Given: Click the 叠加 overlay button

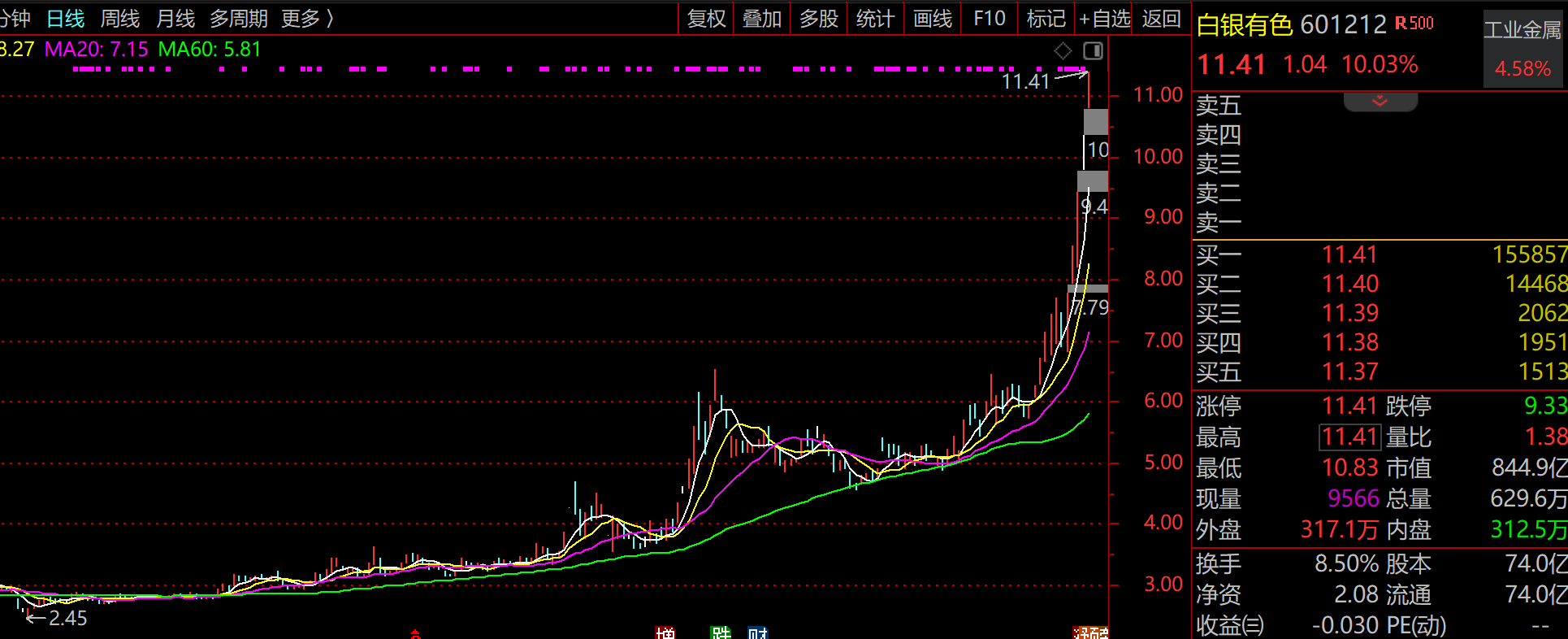Looking at the screenshot, I should click(x=762, y=19).
